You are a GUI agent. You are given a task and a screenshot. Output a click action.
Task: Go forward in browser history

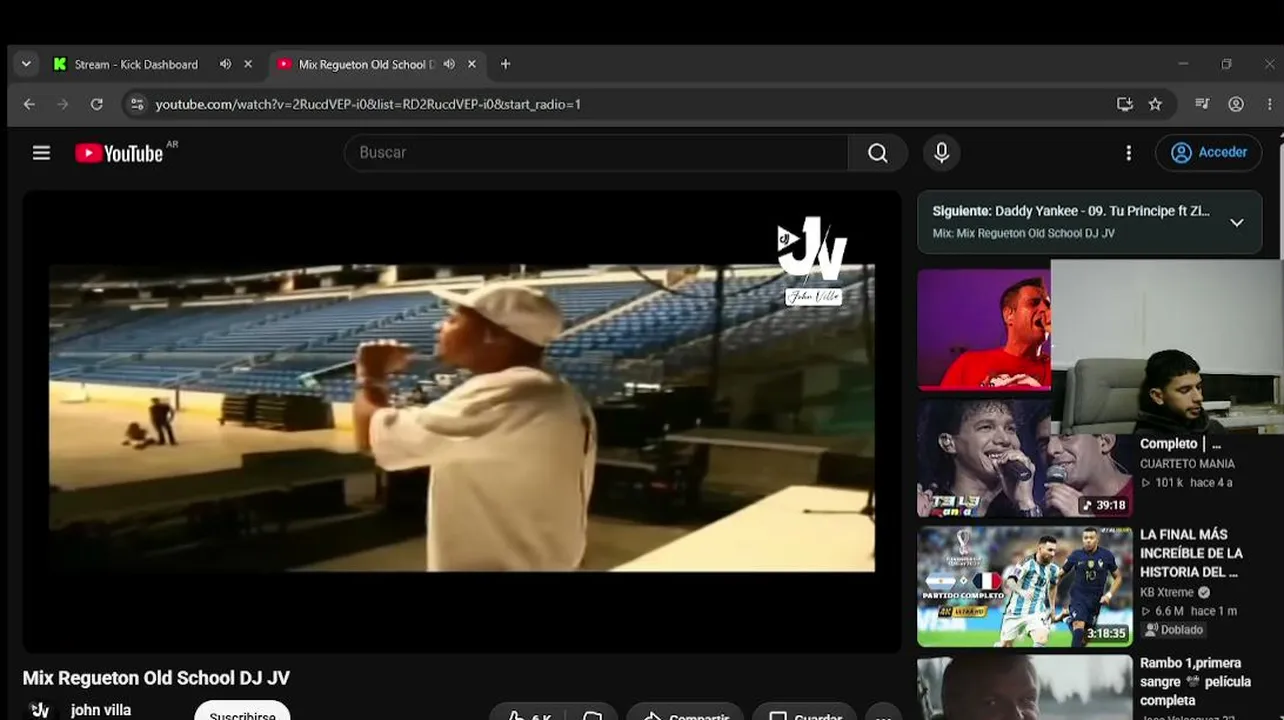point(63,104)
